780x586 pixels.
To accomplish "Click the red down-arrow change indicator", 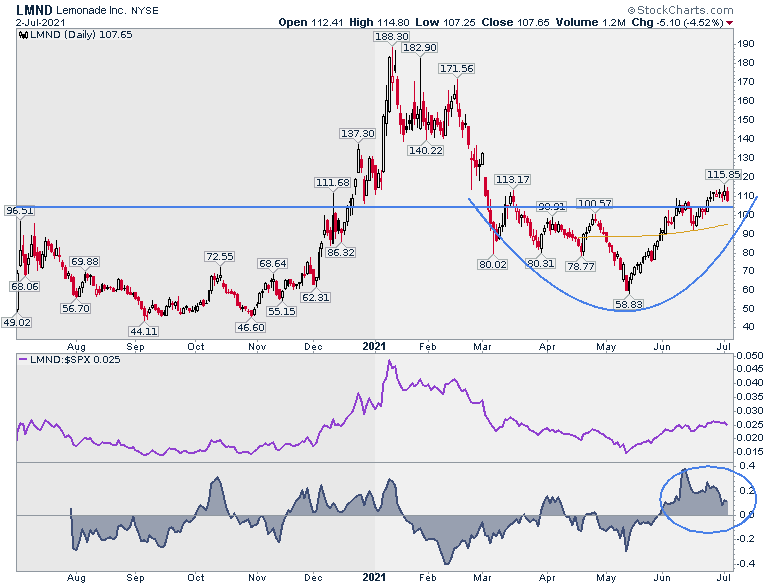I will click(x=729, y=23).
